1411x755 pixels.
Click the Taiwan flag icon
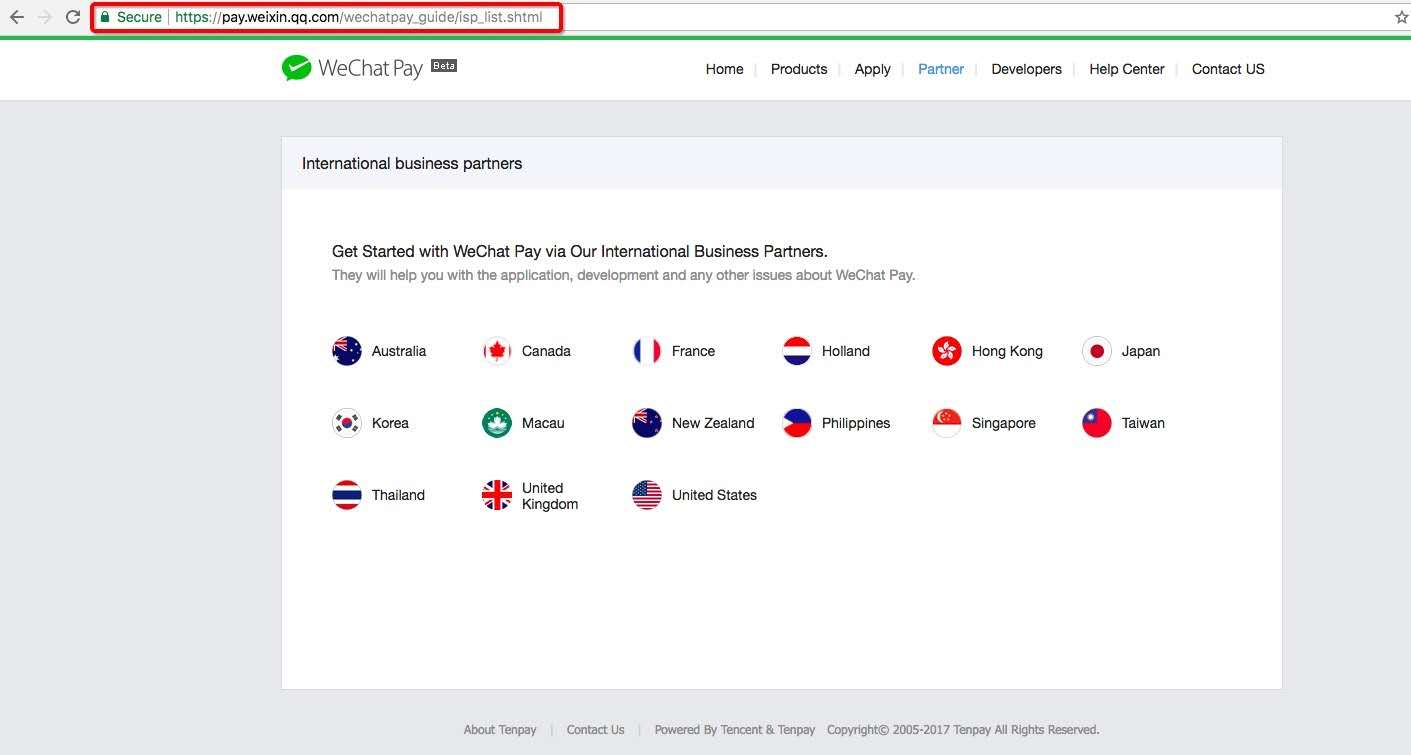tap(1097, 423)
